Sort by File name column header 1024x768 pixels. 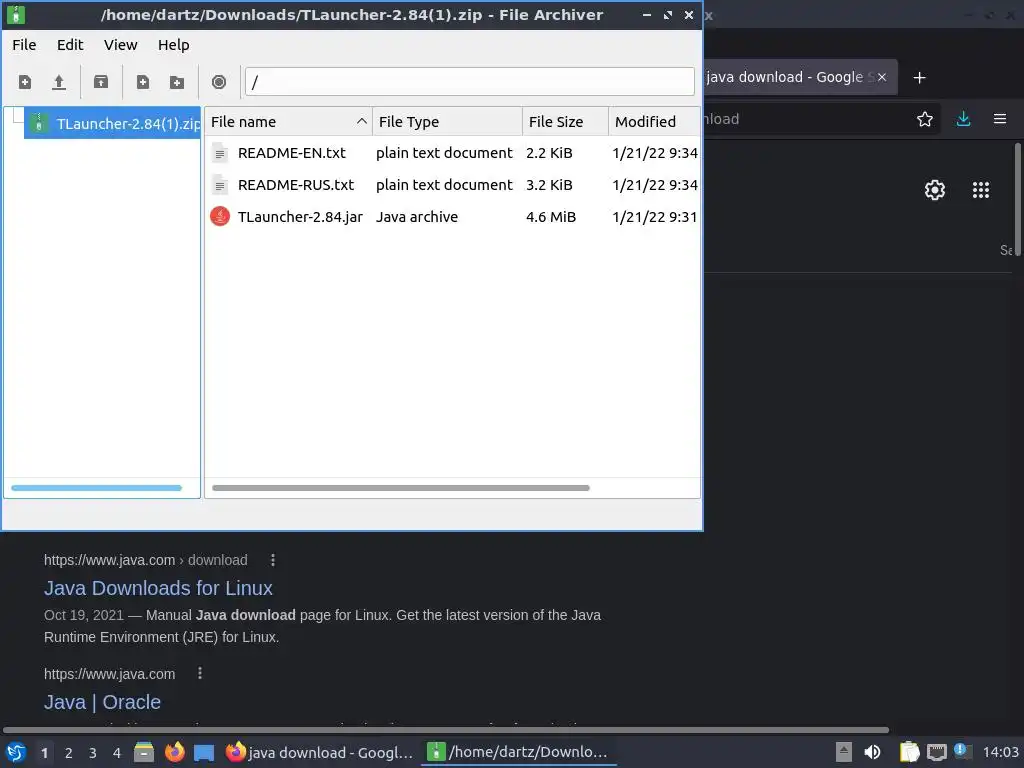288,121
